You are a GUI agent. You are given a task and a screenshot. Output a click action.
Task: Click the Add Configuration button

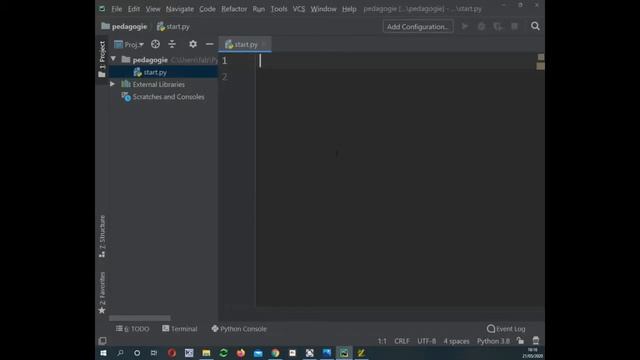[x=418, y=27]
